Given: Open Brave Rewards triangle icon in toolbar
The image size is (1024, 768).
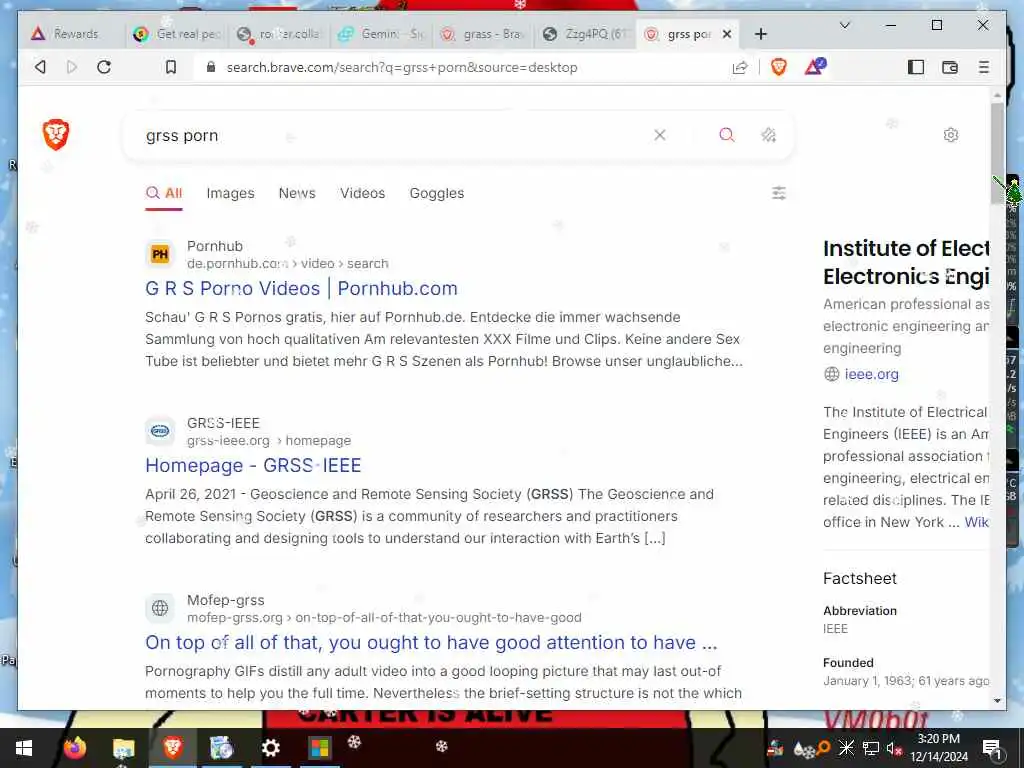Looking at the screenshot, I should 815,67.
